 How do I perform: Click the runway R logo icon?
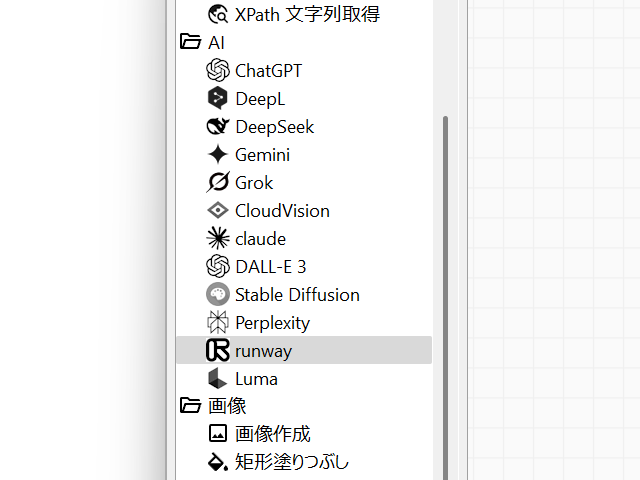[x=218, y=350]
